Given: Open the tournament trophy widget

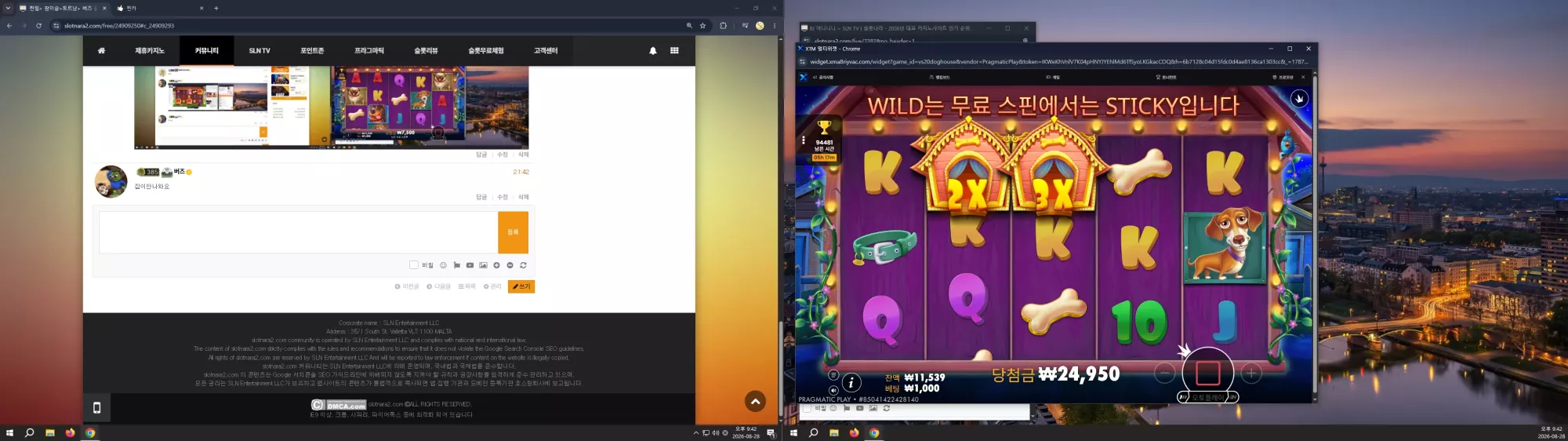Looking at the screenshot, I should pyautogui.click(x=824, y=139).
